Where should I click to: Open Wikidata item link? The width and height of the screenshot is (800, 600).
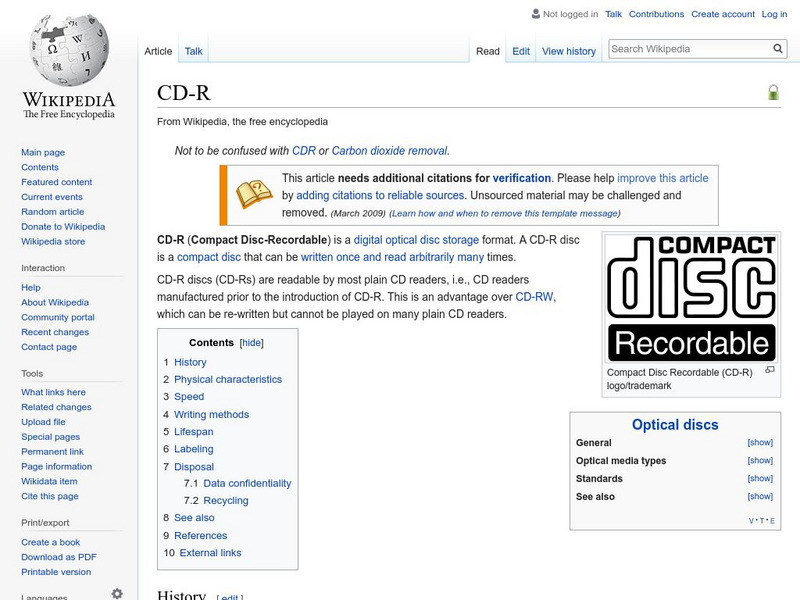click(x=49, y=481)
